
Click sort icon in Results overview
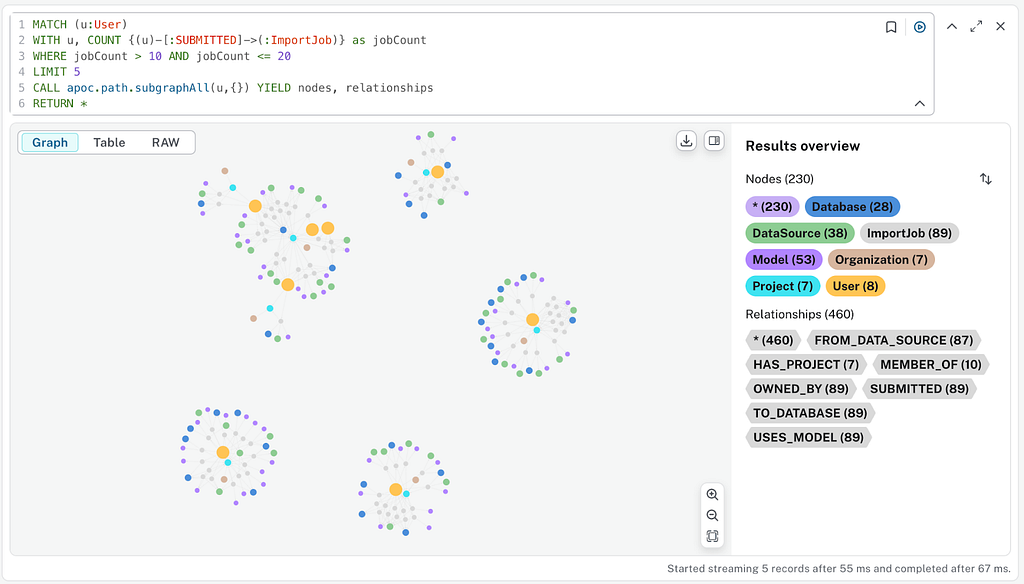click(x=986, y=179)
